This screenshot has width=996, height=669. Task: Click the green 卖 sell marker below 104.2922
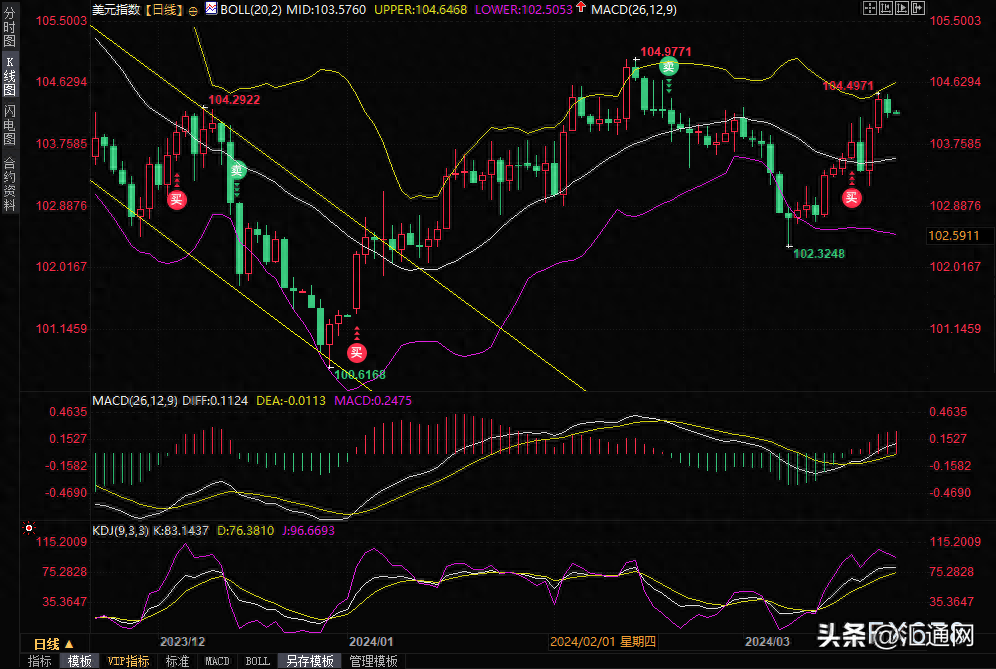(236, 169)
